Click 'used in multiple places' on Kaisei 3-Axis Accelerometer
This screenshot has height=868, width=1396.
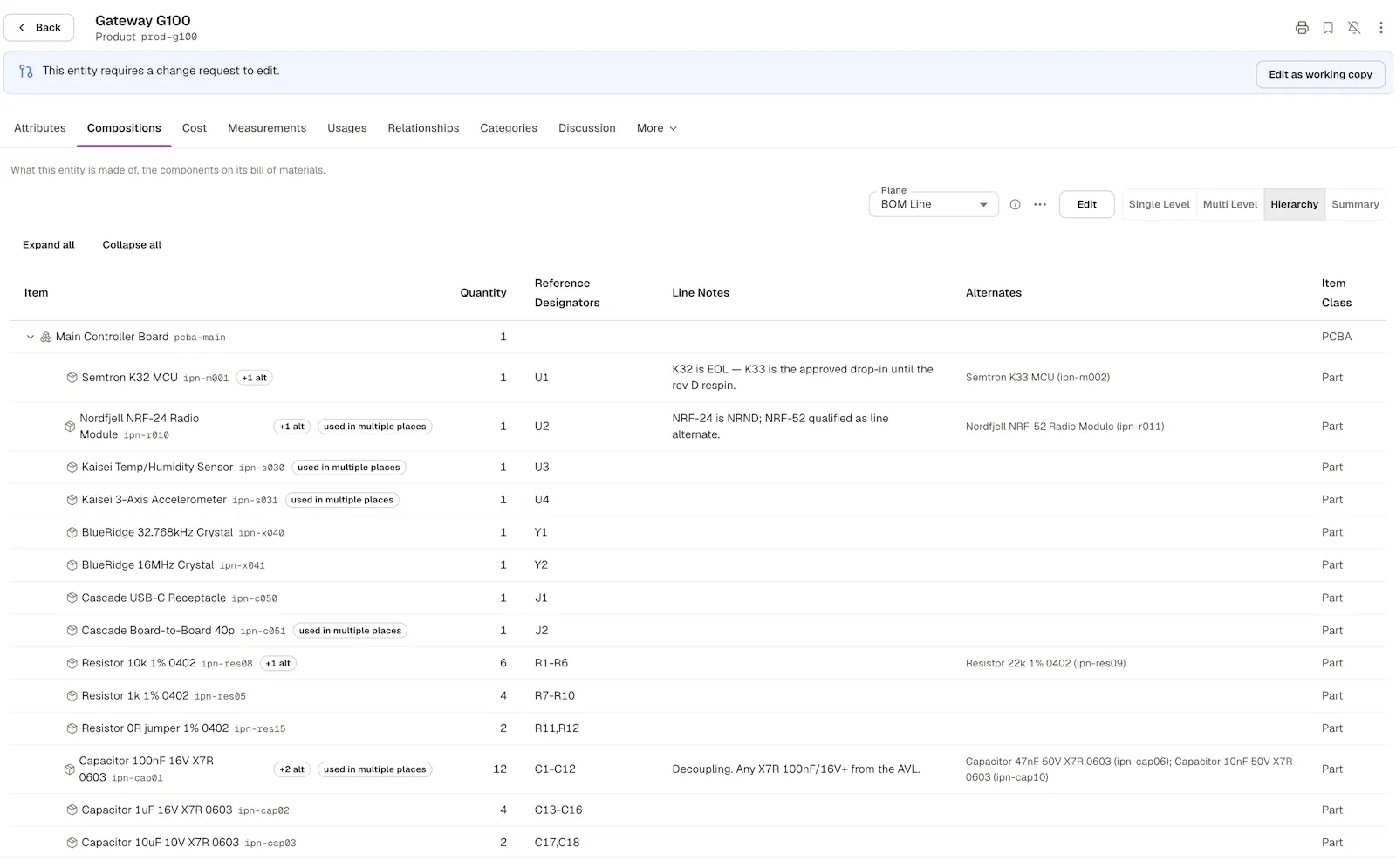click(342, 500)
